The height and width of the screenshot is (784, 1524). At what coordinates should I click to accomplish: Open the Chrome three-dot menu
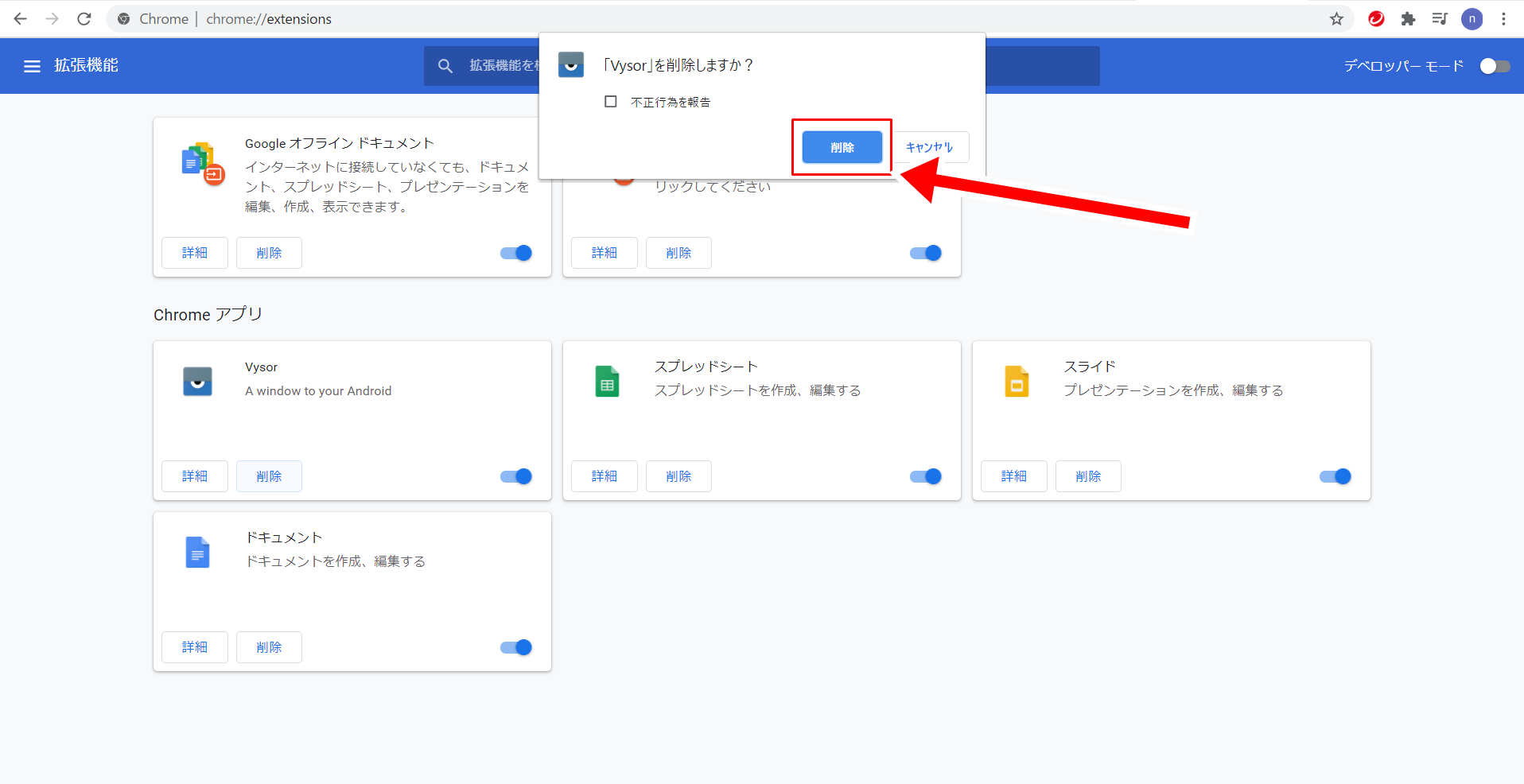click(1503, 19)
